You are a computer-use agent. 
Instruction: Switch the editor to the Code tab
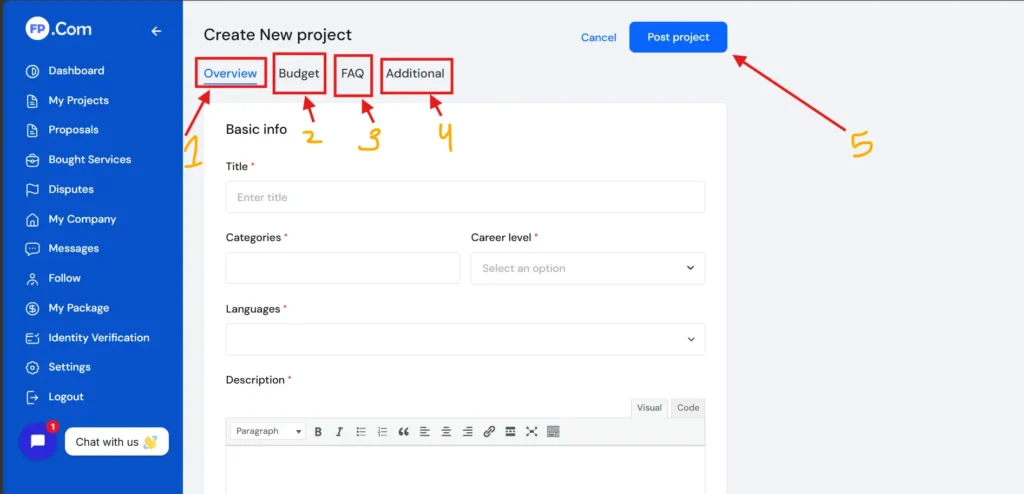click(x=688, y=408)
